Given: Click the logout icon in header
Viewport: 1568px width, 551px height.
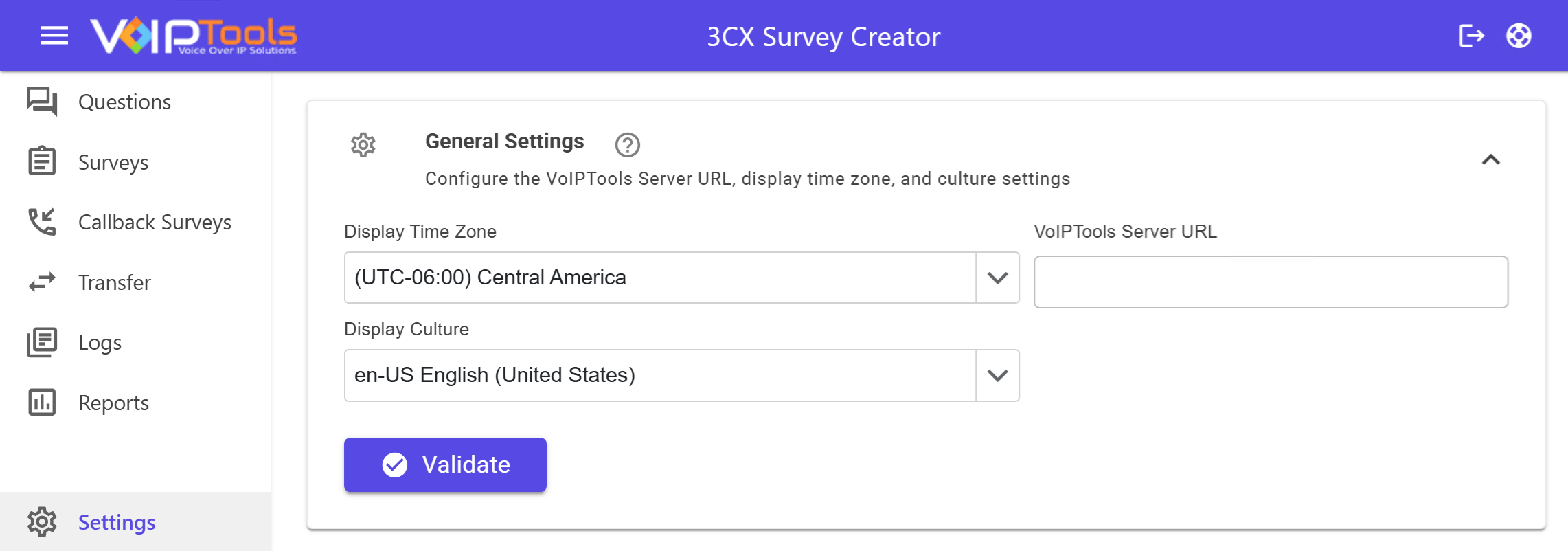Looking at the screenshot, I should coord(1471,36).
